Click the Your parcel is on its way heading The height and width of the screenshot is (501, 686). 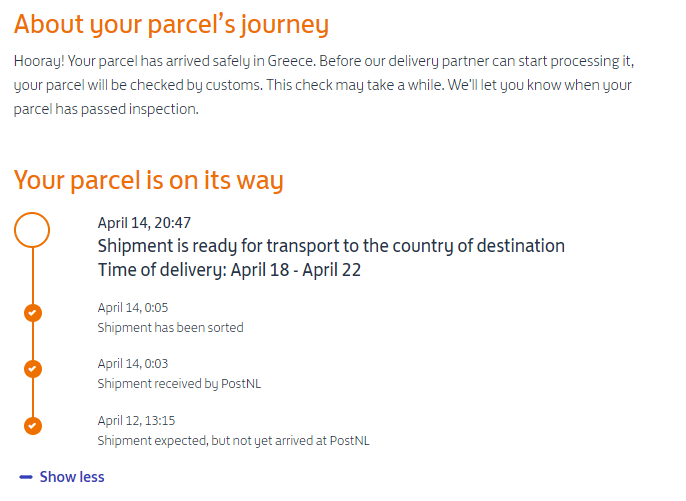coord(149,180)
